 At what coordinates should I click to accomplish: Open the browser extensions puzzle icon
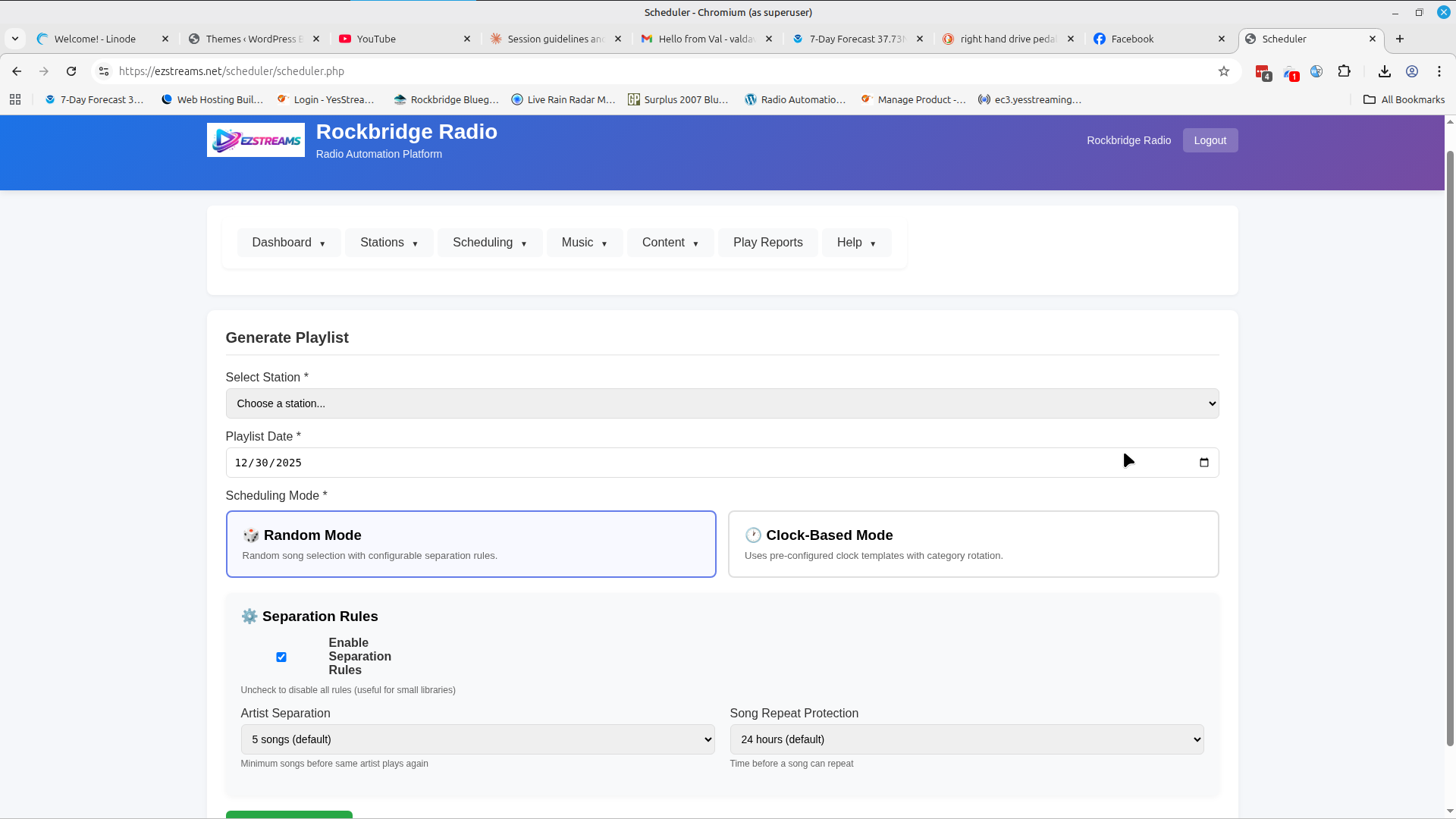1344,71
